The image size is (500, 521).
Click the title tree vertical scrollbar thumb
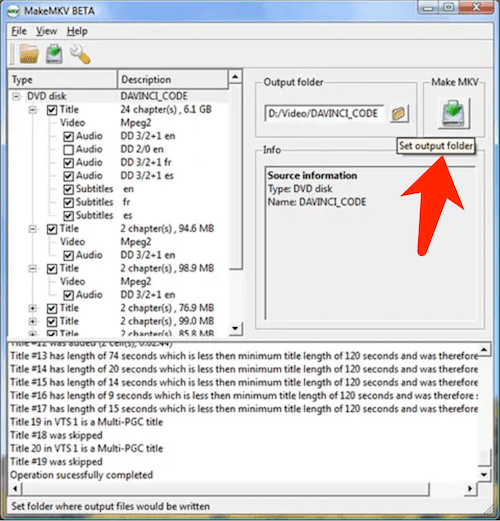pyautogui.click(x=235, y=177)
